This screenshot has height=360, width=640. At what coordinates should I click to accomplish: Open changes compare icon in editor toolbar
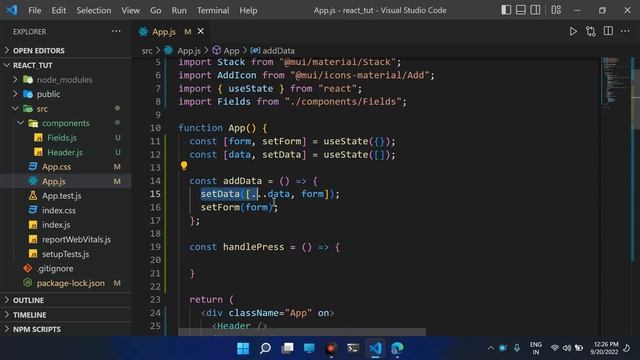tap(591, 31)
